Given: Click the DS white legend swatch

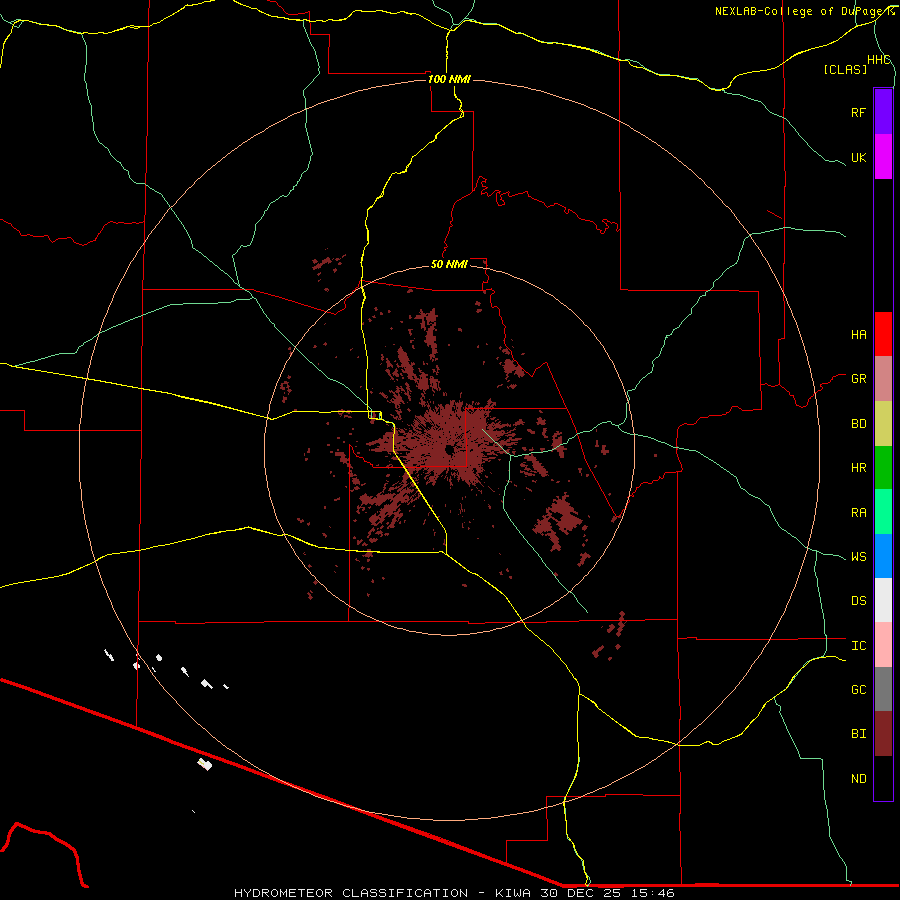Looking at the screenshot, I should point(883,600).
